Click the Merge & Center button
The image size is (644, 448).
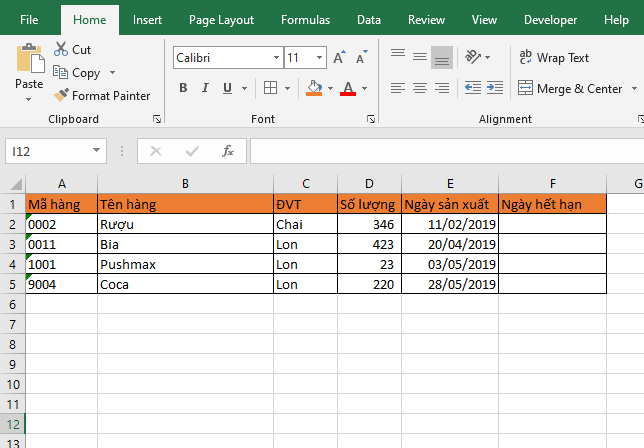point(570,88)
